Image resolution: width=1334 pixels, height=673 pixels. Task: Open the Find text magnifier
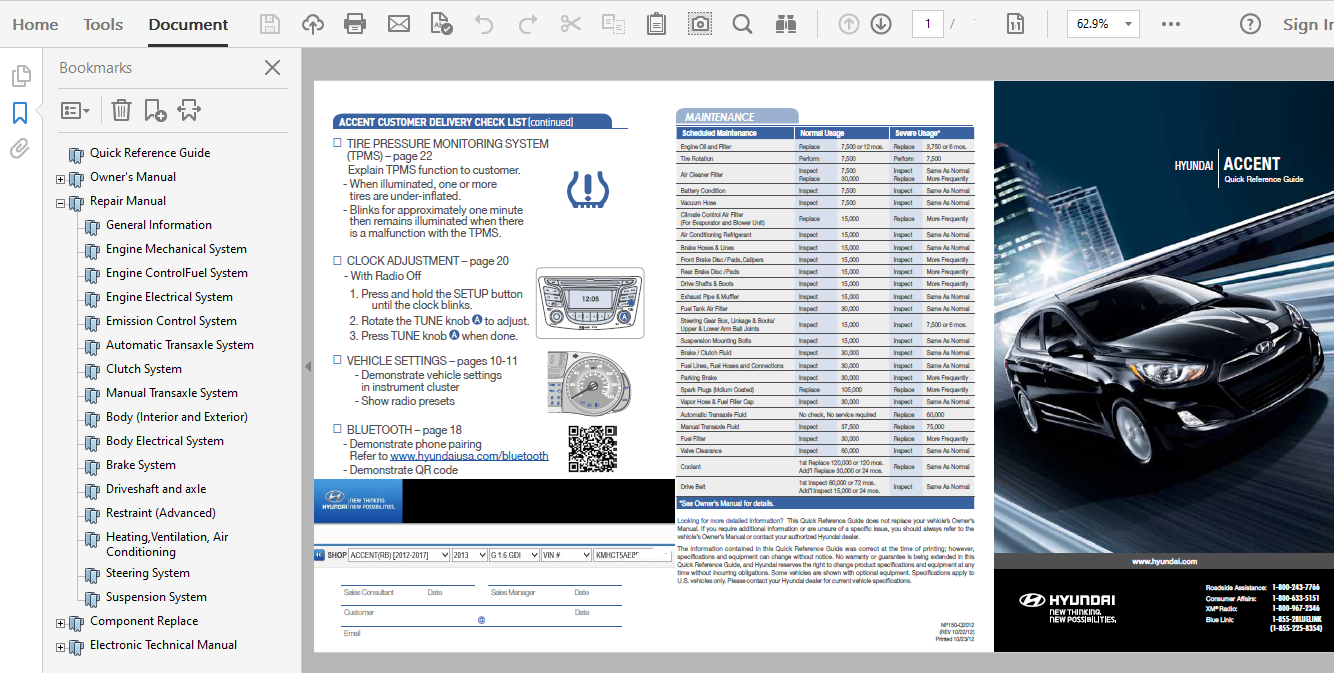tap(742, 24)
